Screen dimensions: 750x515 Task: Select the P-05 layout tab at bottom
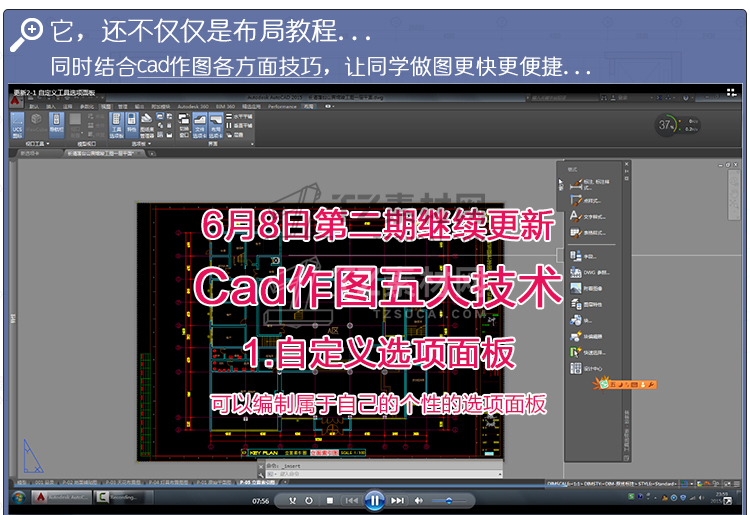257,482
